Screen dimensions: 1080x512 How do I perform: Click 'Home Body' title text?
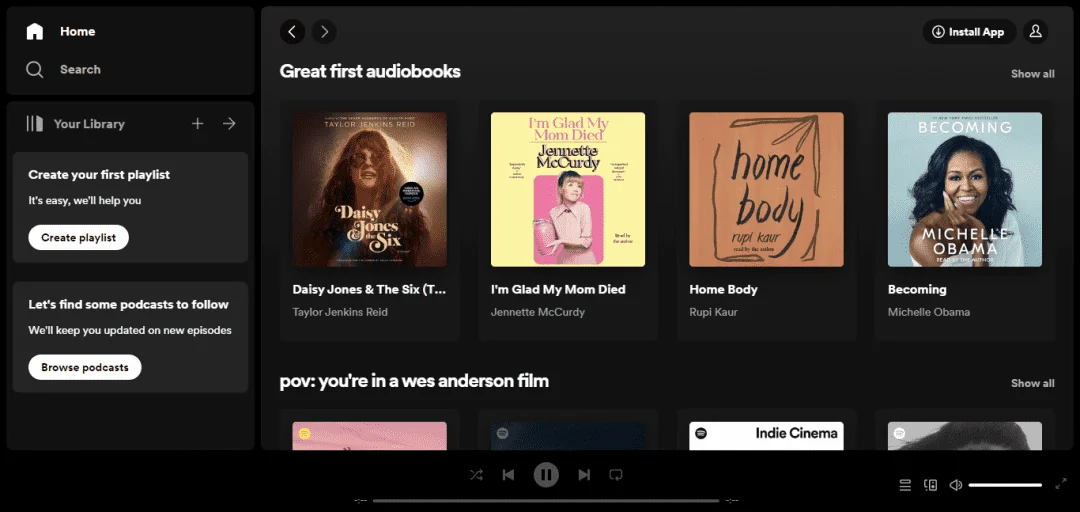tap(723, 289)
